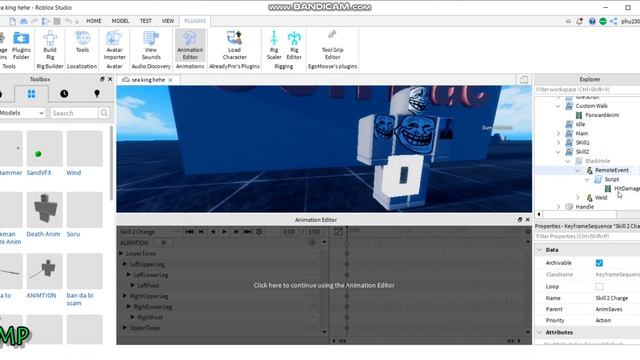Open the Toolbox Creations lightbulb tab
The height and width of the screenshot is (360, 640).
click(97, 94)
